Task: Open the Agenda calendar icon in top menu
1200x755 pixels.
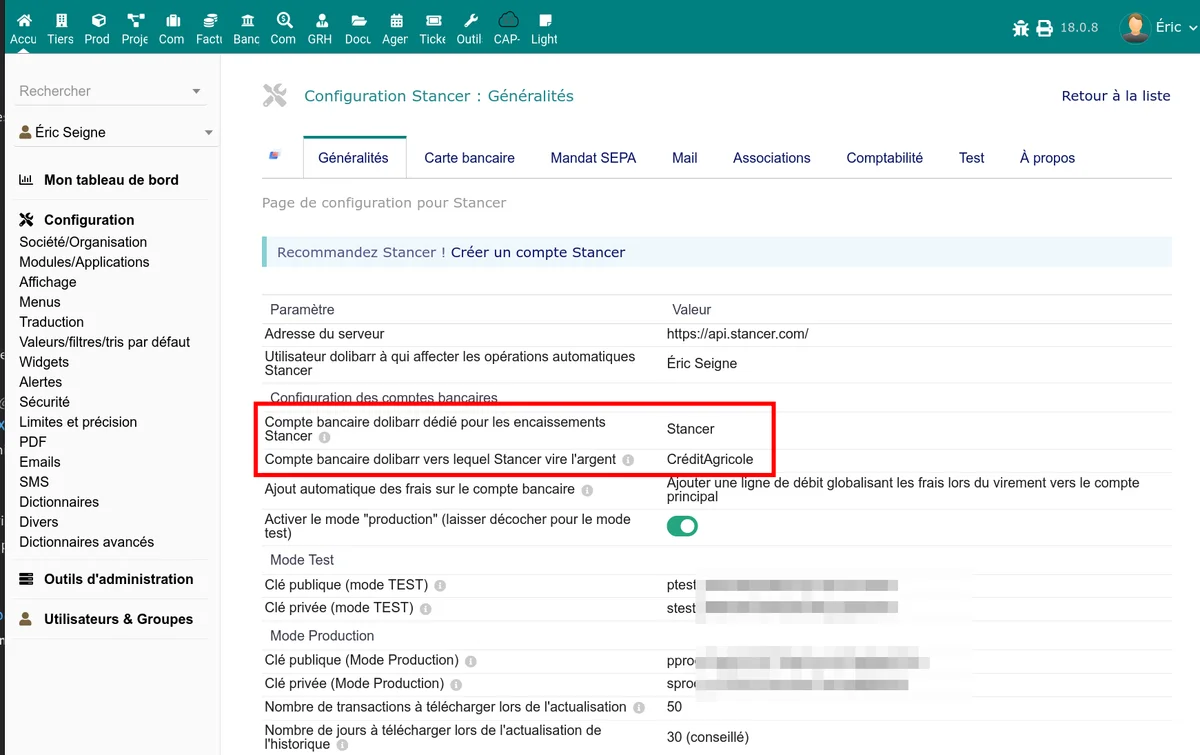Action: pyautogui.click(x=396, y=20)
